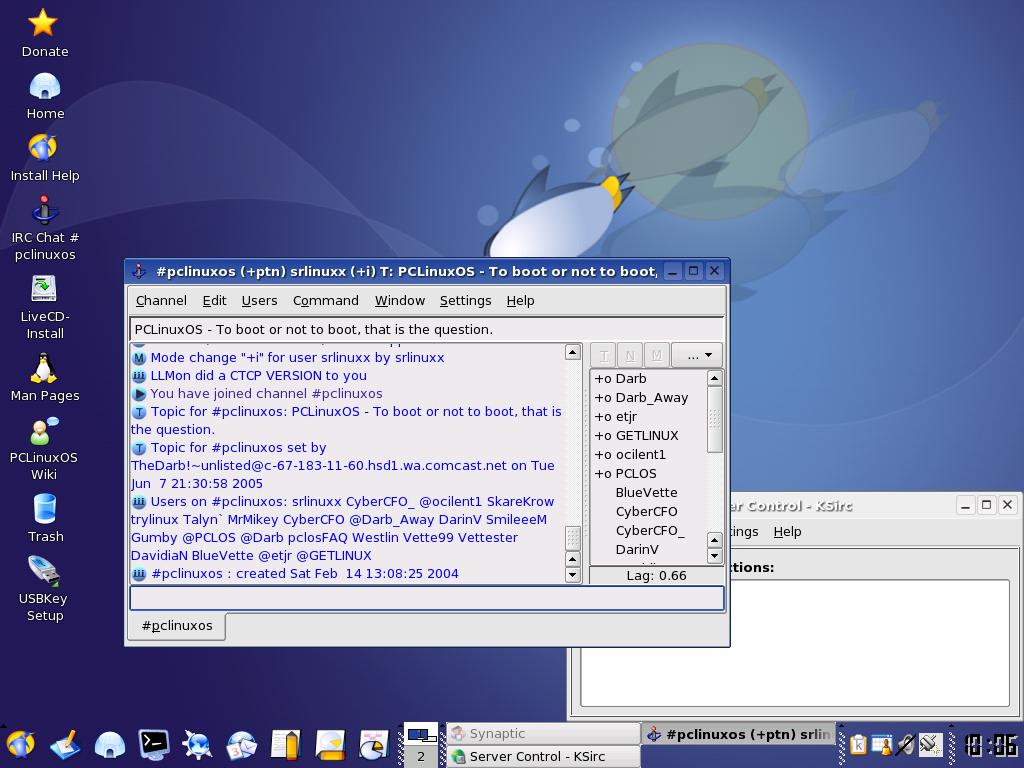Toggle the N channel mode button
The image size is (1024, 768).
(x=630, y=355)
